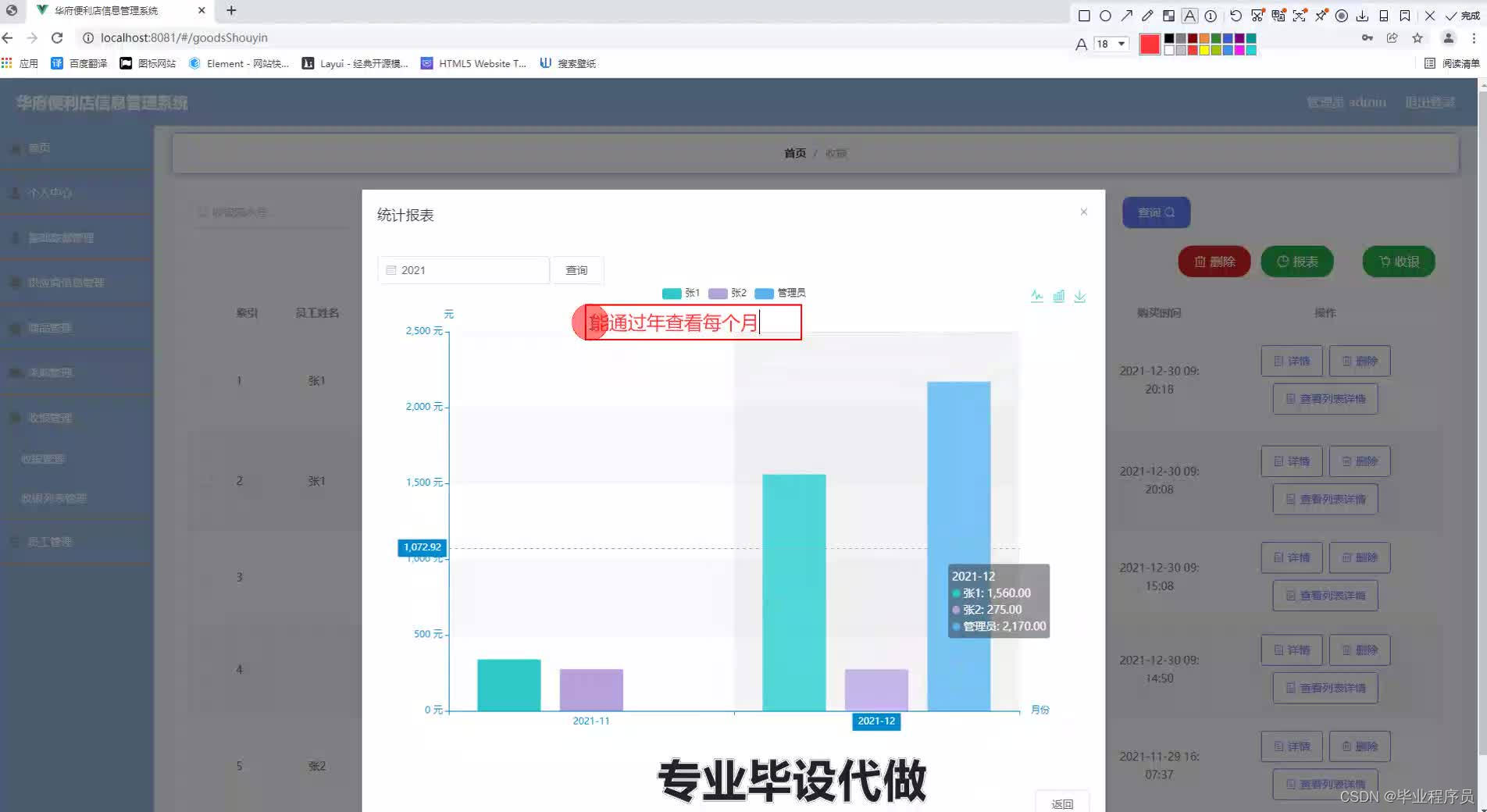Viewport: 1487px width, 812px height.
Task: Click the address bar URL
Action: (184, 37)
